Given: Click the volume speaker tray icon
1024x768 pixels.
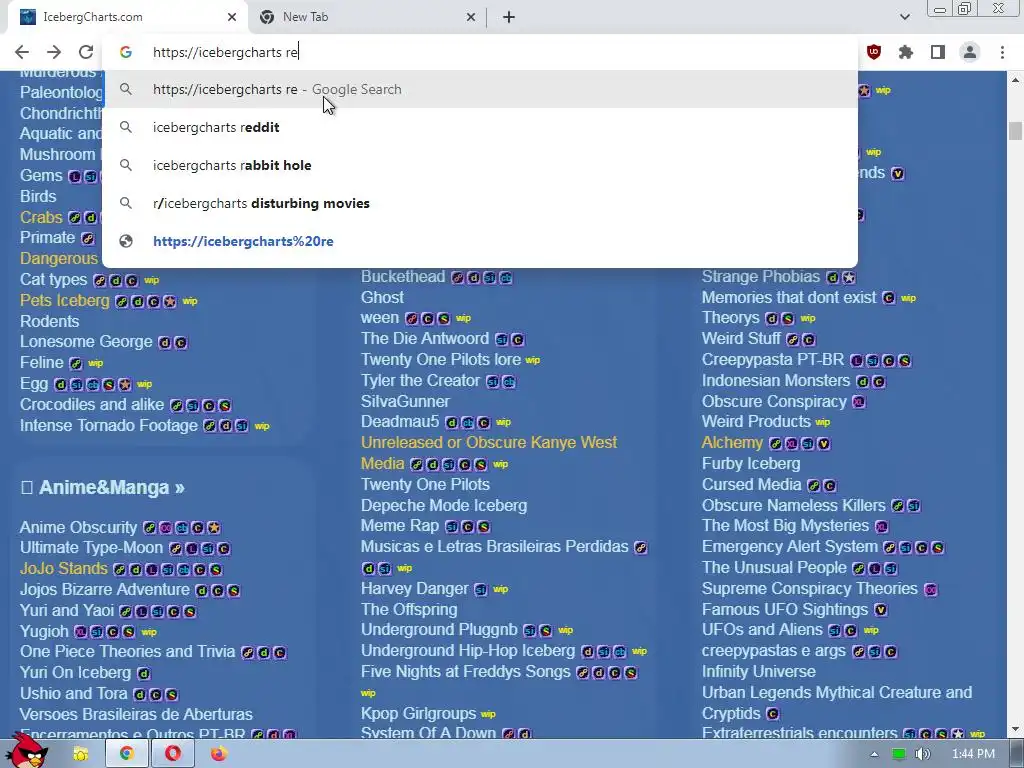Looking at the screenshot, I should tap(922, 754).
